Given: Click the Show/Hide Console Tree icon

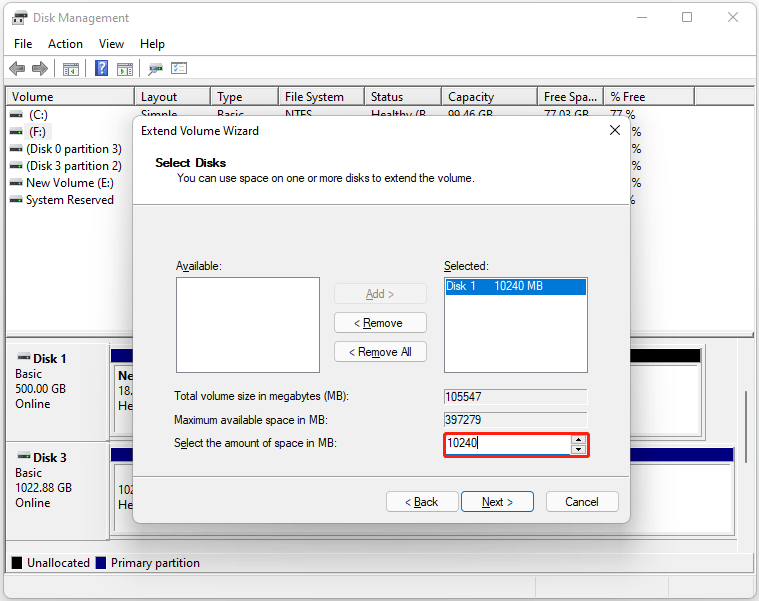Looking at the screenshot, I should [71, 69].
